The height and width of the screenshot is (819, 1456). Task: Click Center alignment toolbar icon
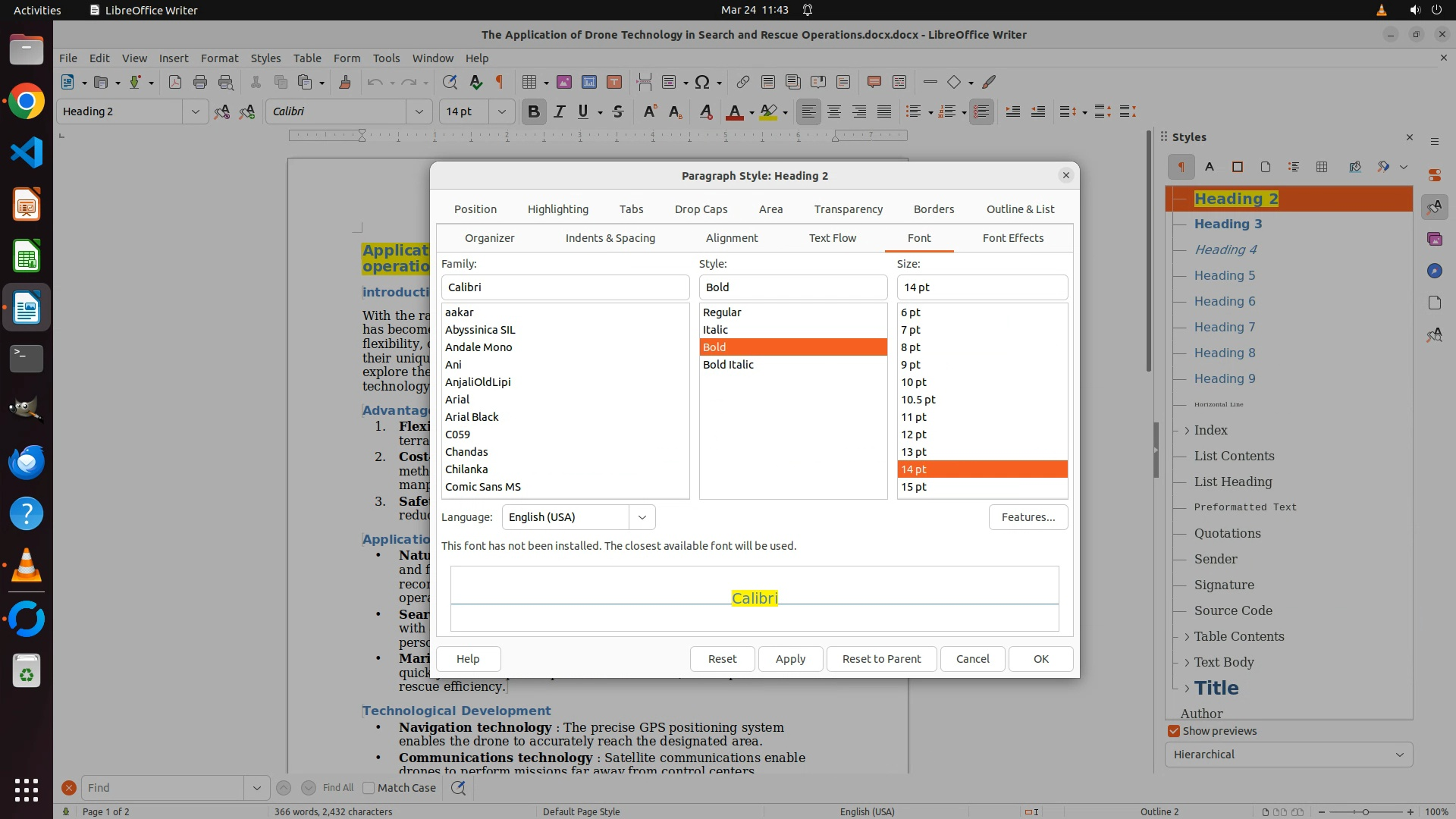click(834, 112)
